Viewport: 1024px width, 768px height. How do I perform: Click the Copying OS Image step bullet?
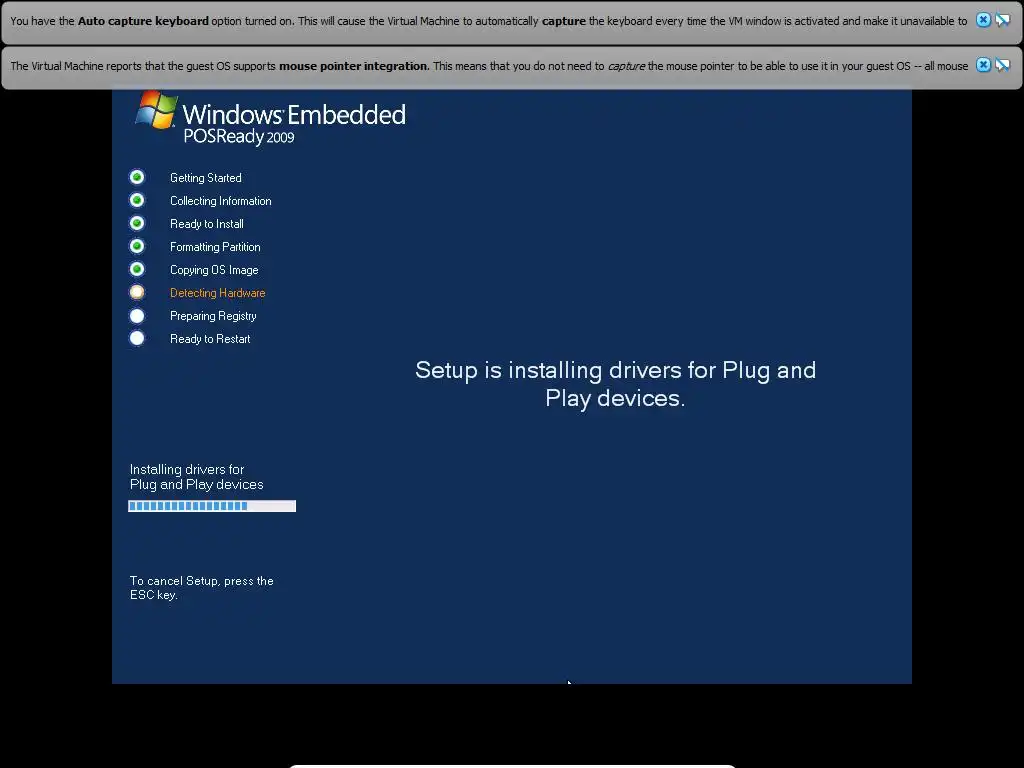coord(137,269)
